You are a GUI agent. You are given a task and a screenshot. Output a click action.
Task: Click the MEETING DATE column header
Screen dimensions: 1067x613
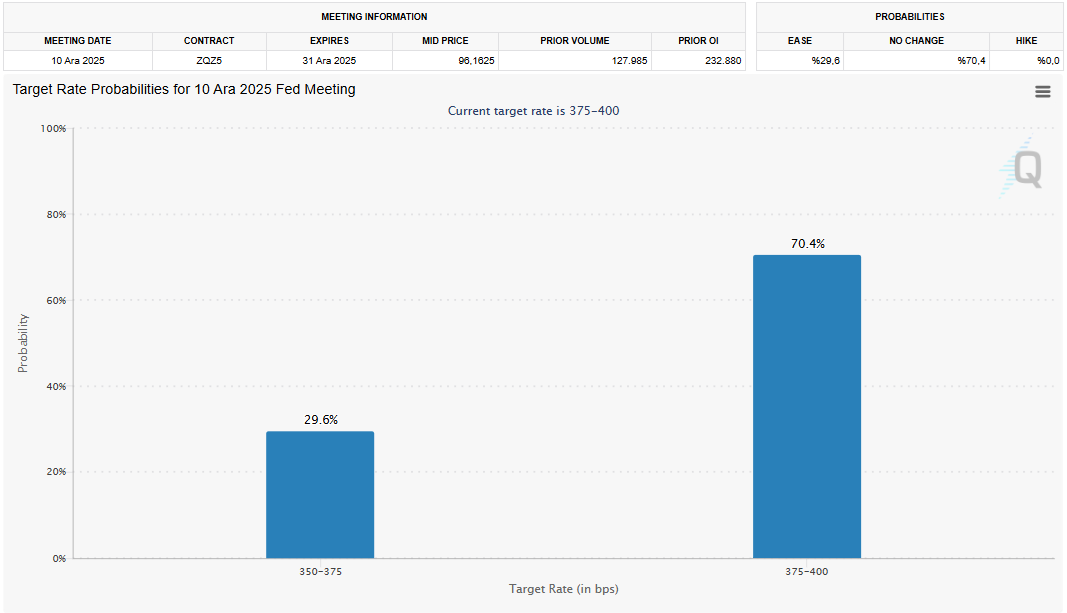[x=78, y=41]
